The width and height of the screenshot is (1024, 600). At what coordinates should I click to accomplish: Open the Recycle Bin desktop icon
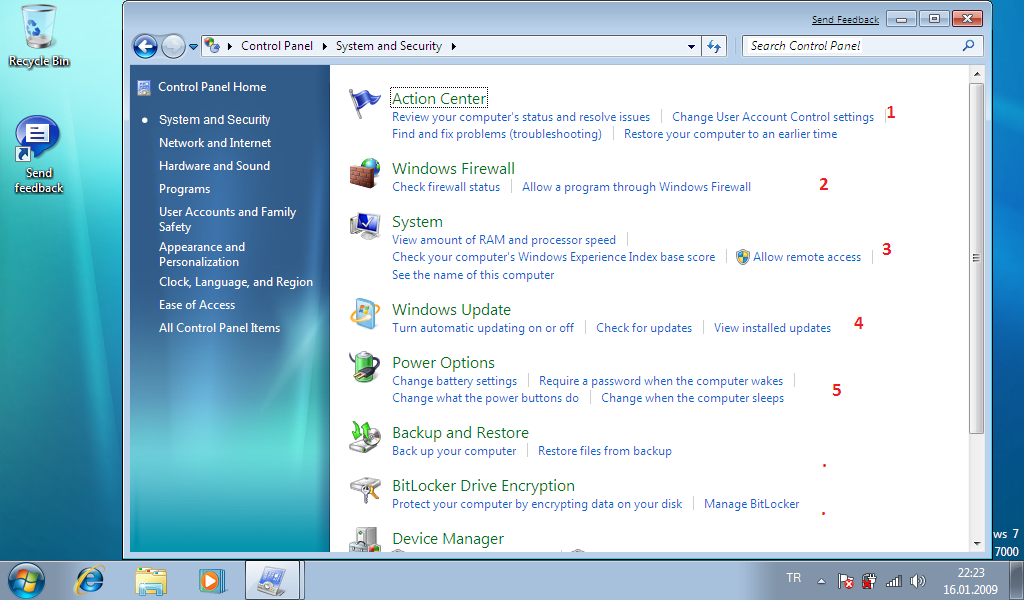[39, 36]
